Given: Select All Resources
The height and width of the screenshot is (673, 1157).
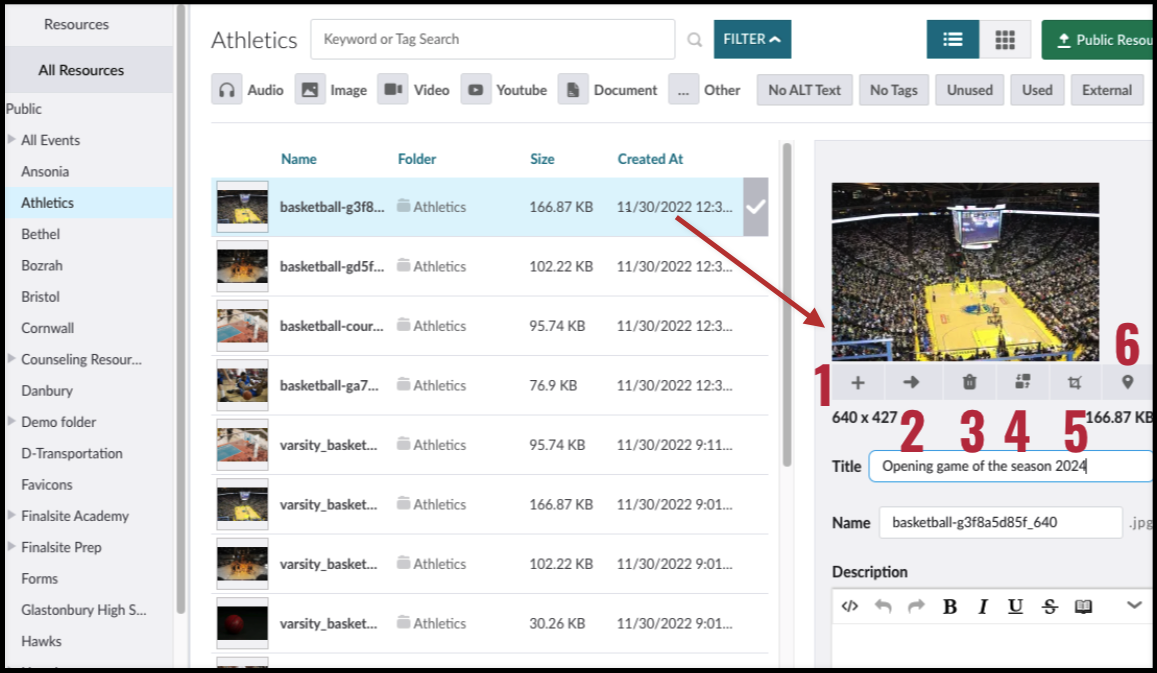Looking at the screenshot, I should click(x=81, y=70).
